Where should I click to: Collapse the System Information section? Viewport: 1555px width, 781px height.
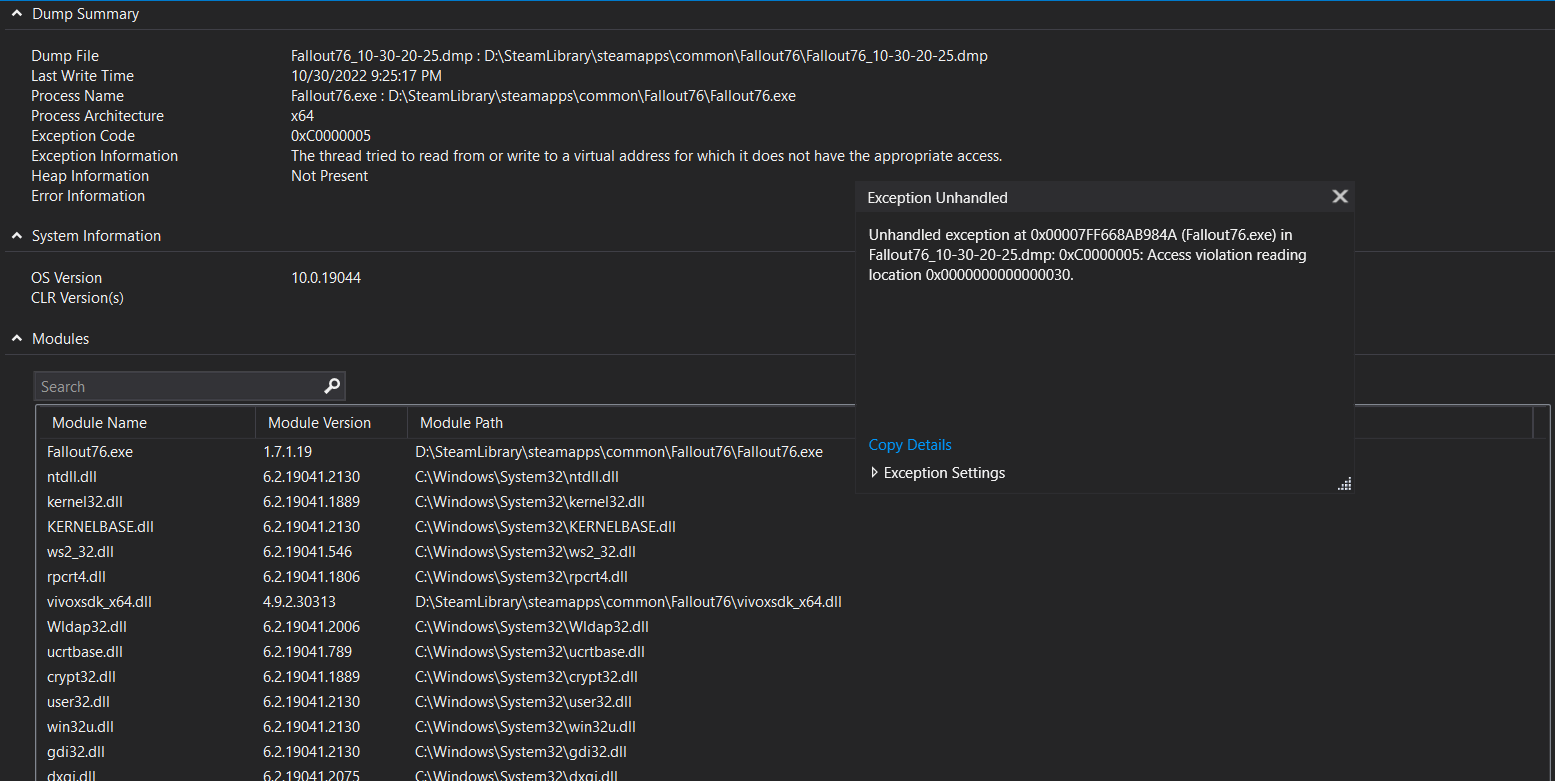pos(17,236)
